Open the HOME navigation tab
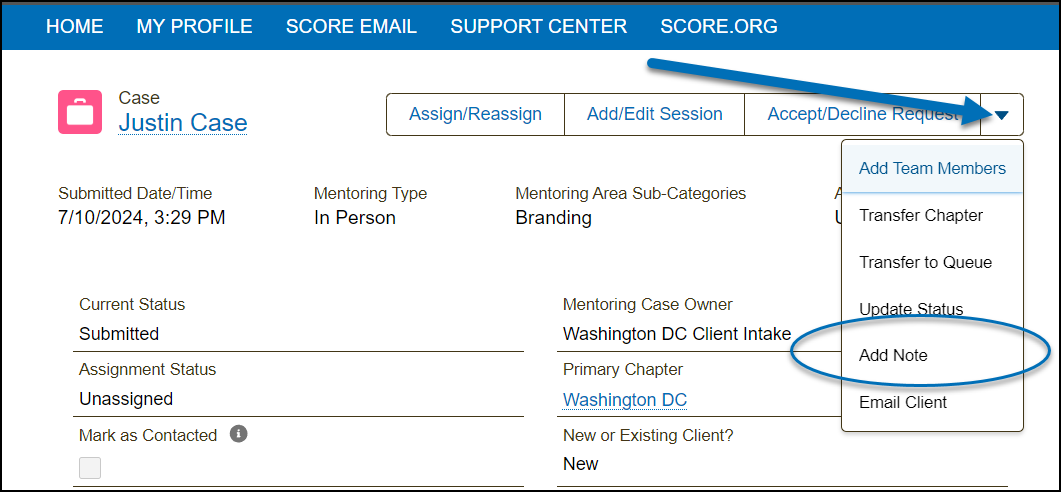This screenshot has width=1061, height=492. (x=75, y=27)
